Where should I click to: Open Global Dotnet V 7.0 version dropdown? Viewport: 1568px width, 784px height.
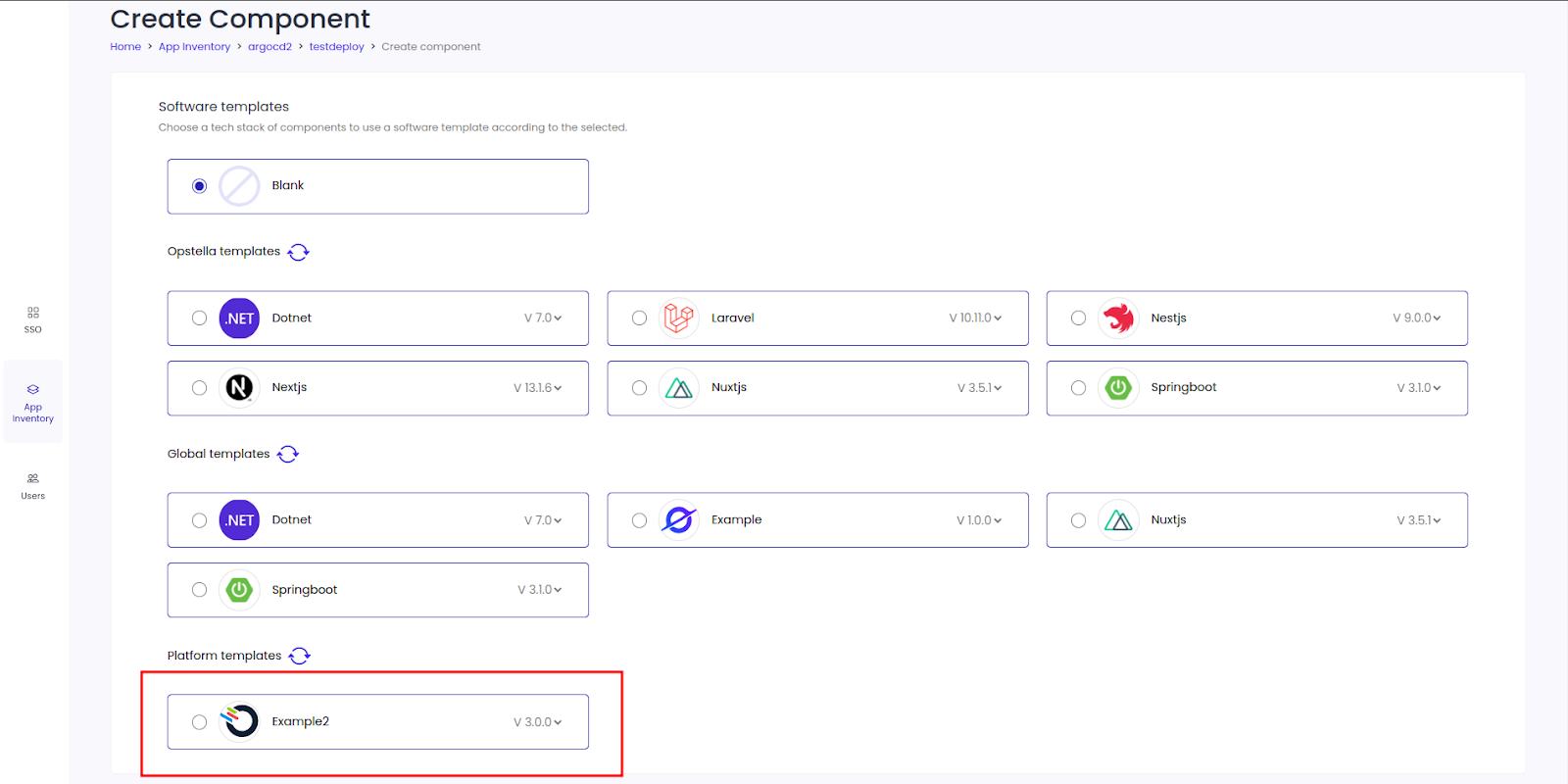coord(543,520)
